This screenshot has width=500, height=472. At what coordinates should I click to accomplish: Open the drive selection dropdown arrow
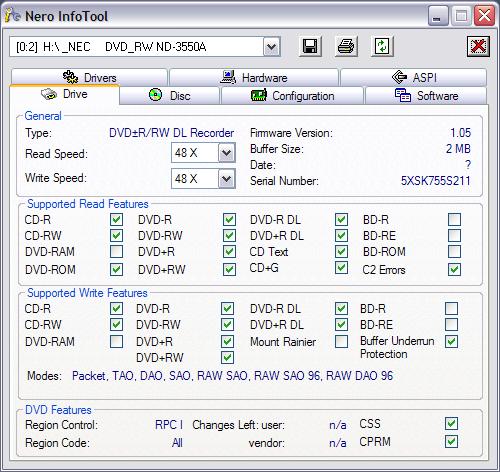click(272, 47)
